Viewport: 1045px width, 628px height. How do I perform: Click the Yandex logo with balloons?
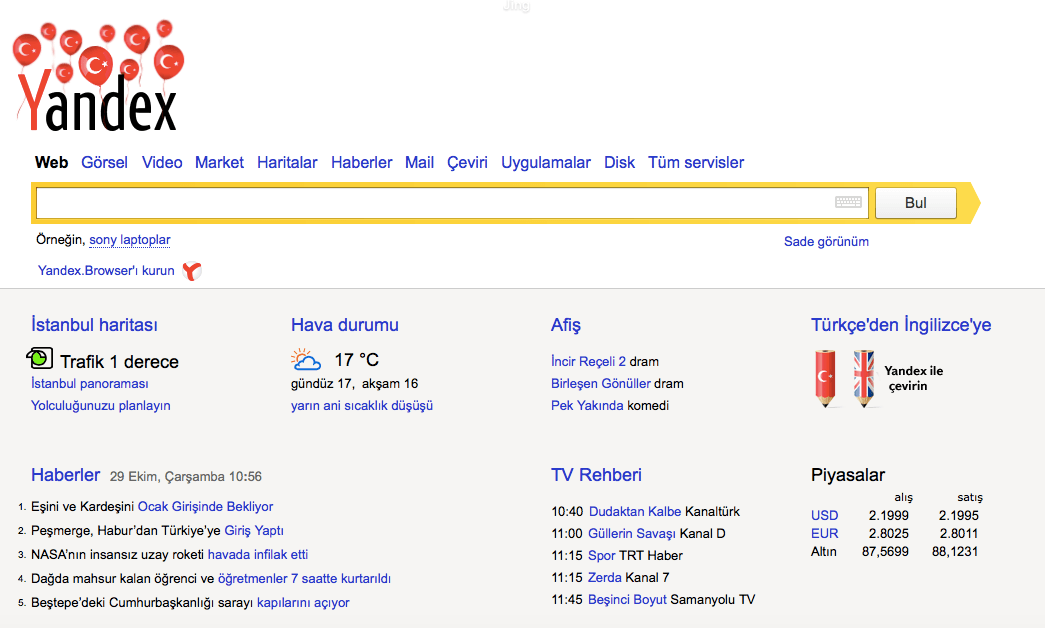pos(98,76)
